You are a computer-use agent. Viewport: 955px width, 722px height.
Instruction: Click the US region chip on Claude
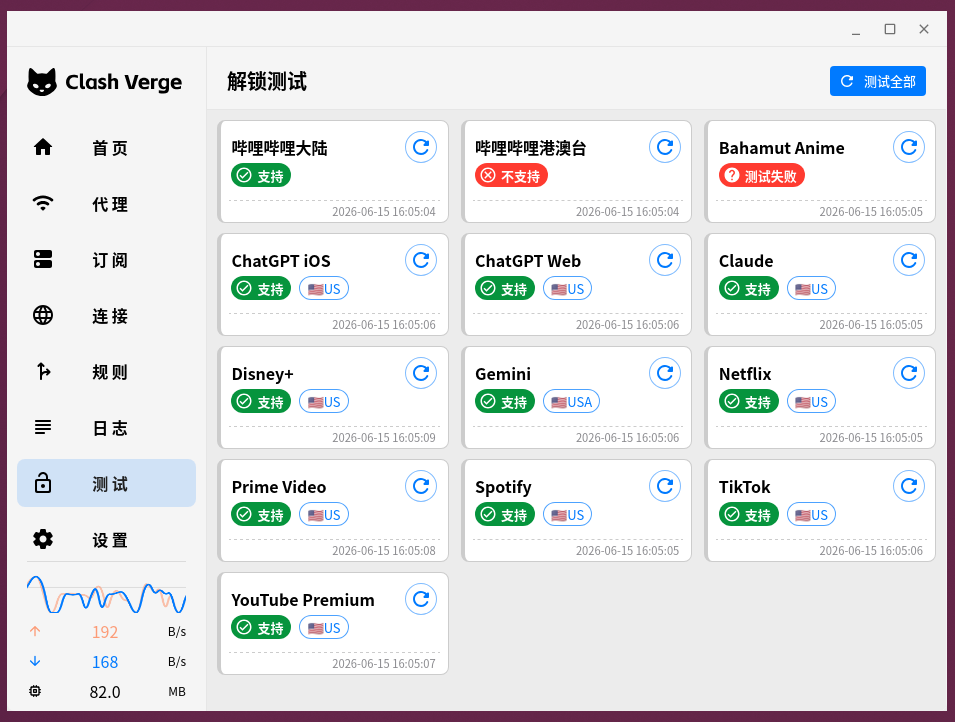click(x=811, y=289)
